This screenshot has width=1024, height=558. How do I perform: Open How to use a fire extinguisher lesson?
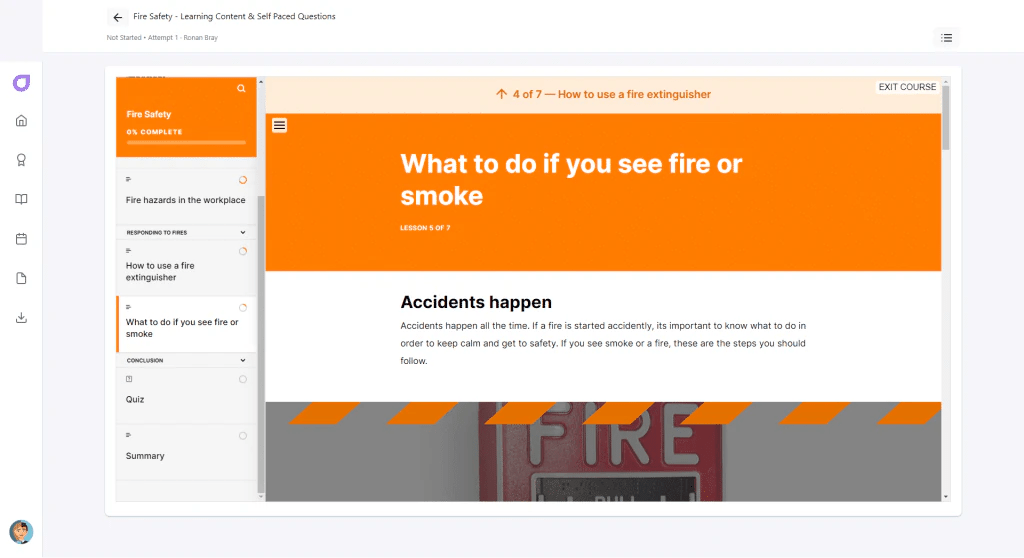[186, 267]
